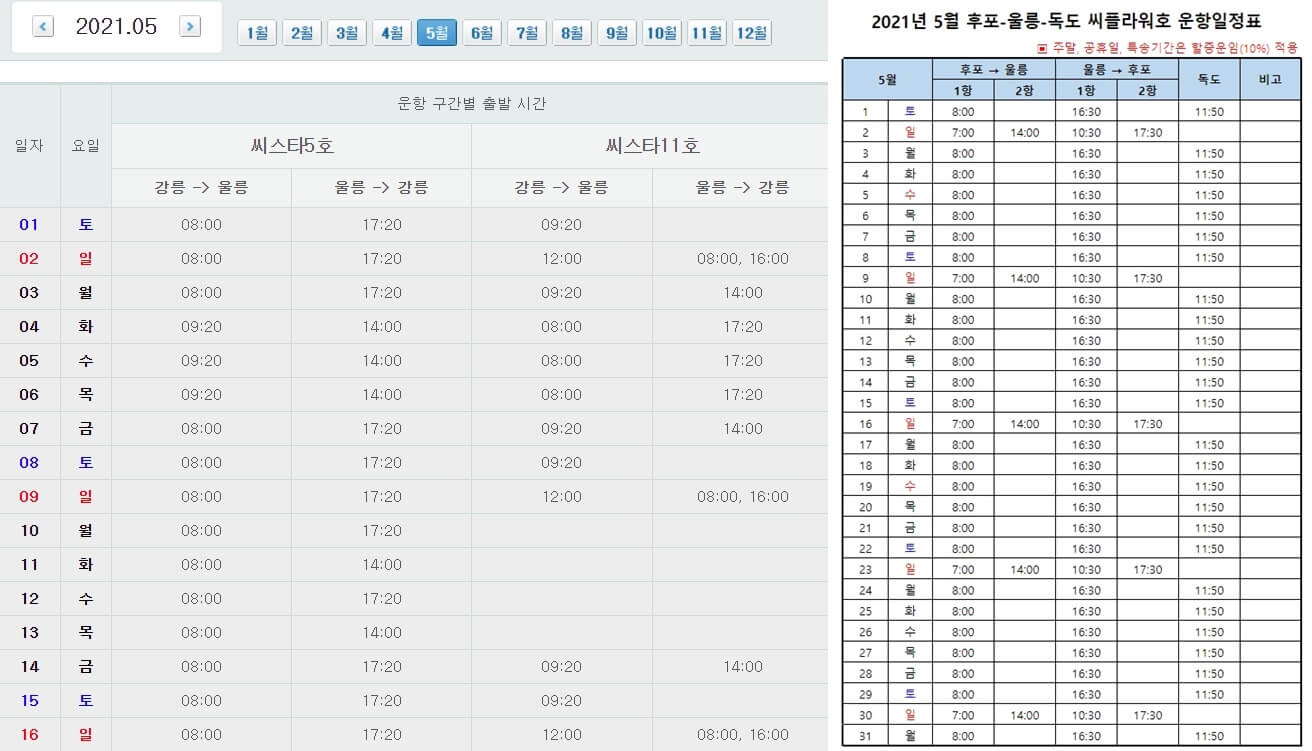The height and width of the screenshot is (751, 1312).
Task: Open the 11월 month tab
Action: click(x=707, y=33)
